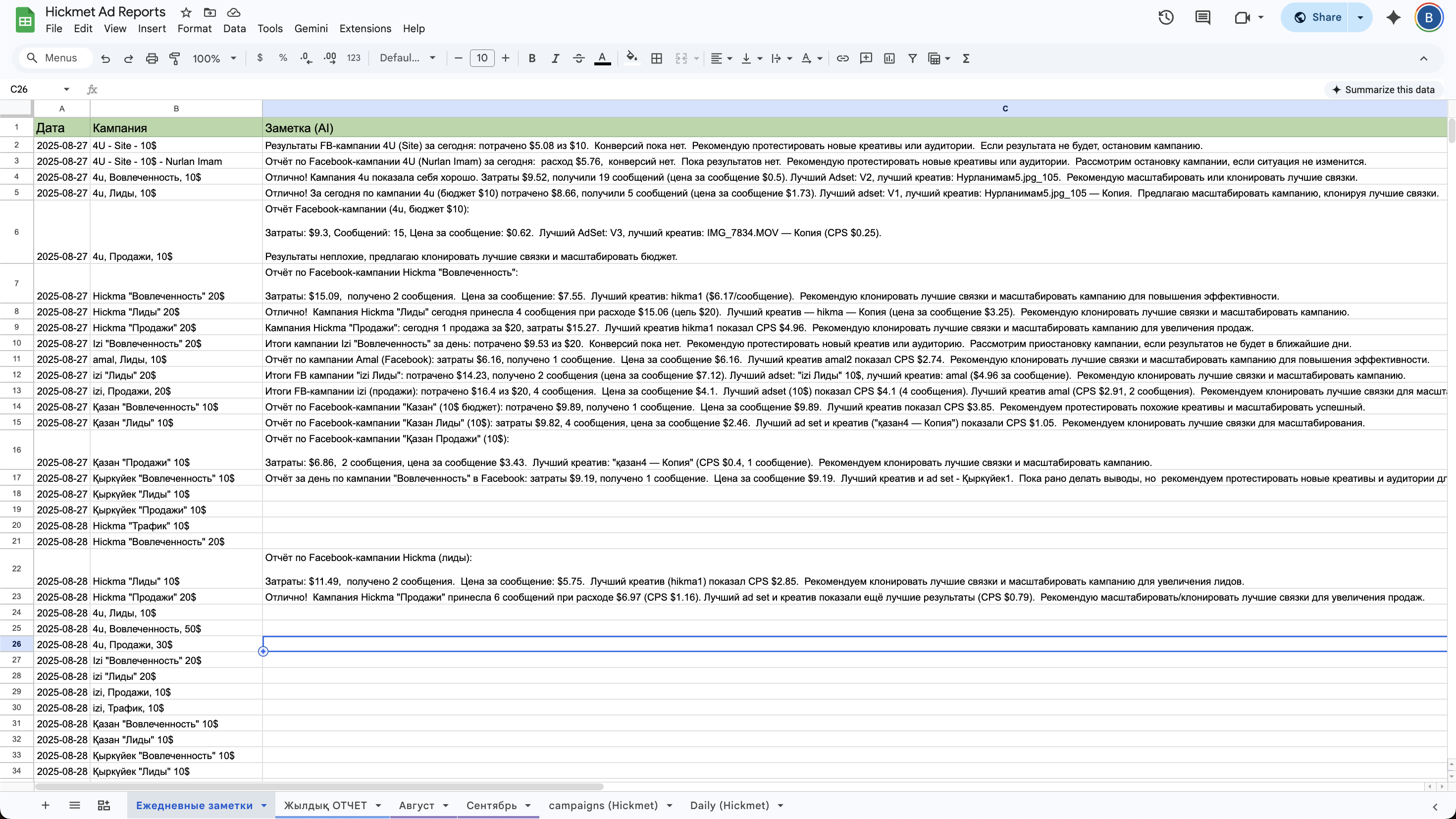Insert link icon in toolbar
1456x819 pixels.
click(x=842, y=58)
